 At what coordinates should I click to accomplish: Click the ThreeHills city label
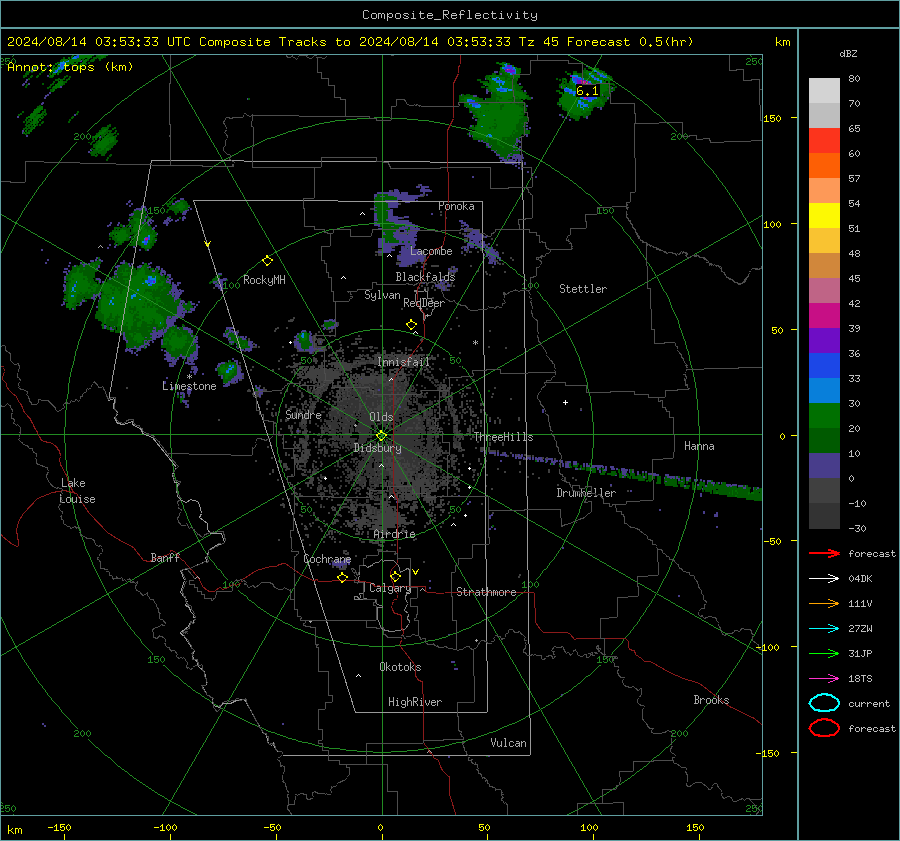point(503,437)
